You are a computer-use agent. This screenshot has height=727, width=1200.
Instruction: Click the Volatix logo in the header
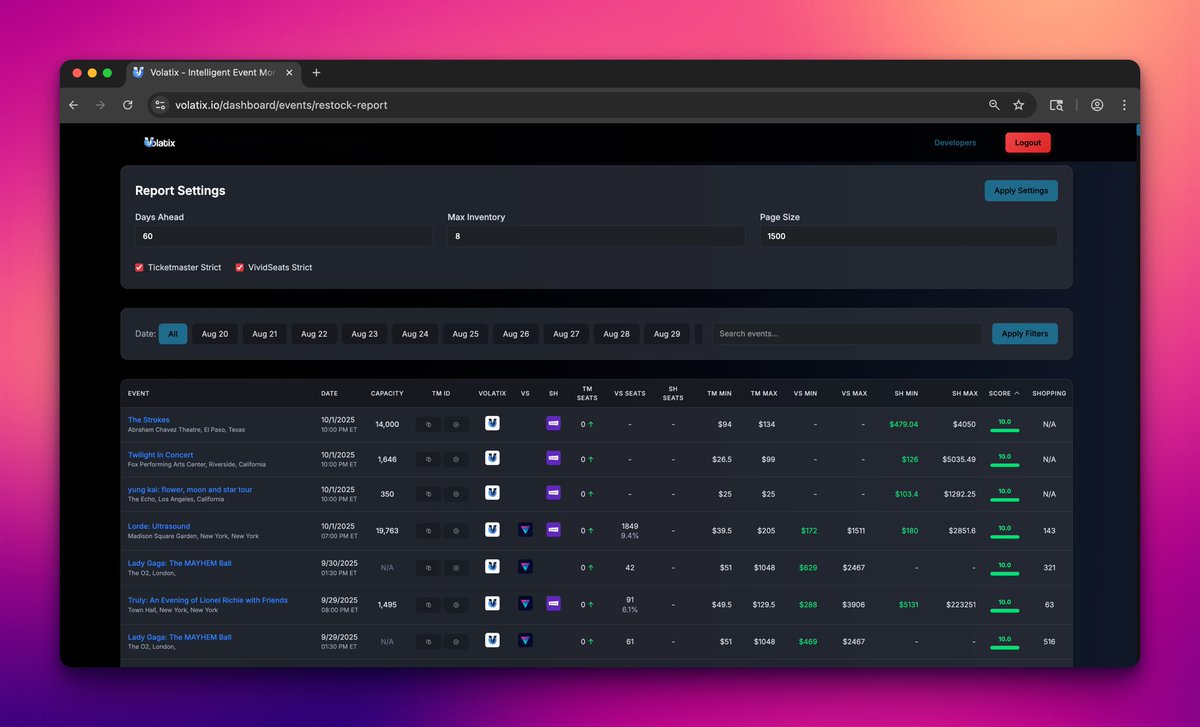click(159, 142)
